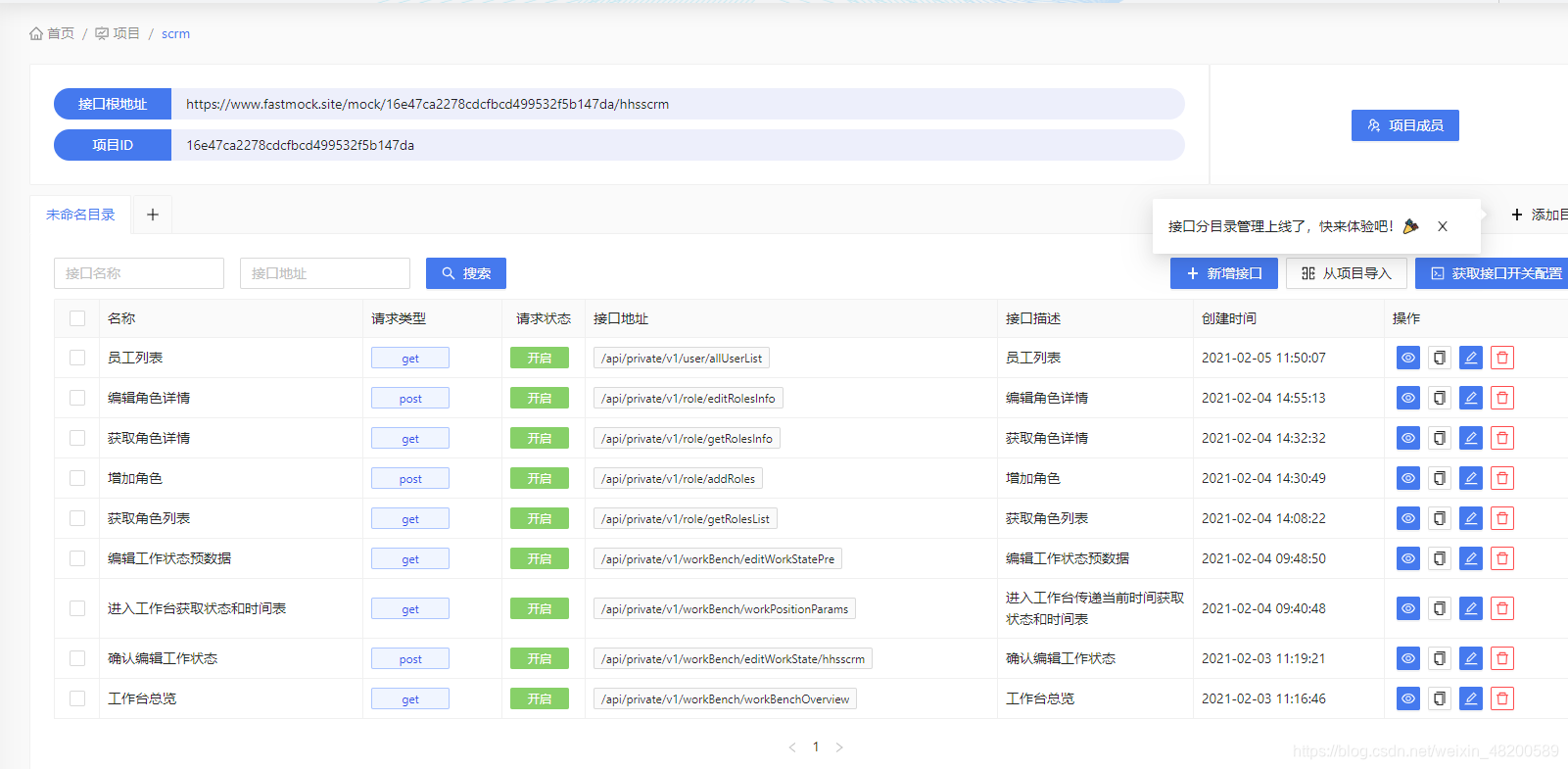Click path /api/private/v1/user/allUserList
This screenshot has width=1568, height=769.
pos(682,358)
